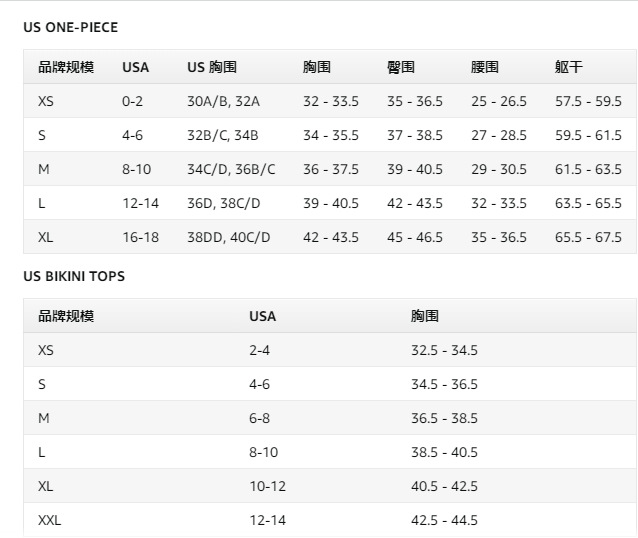Select the 32.5 - 34.5 bikini bust cell
The height and width of the screenshot is (538, 638).
(x=444, y=350)
